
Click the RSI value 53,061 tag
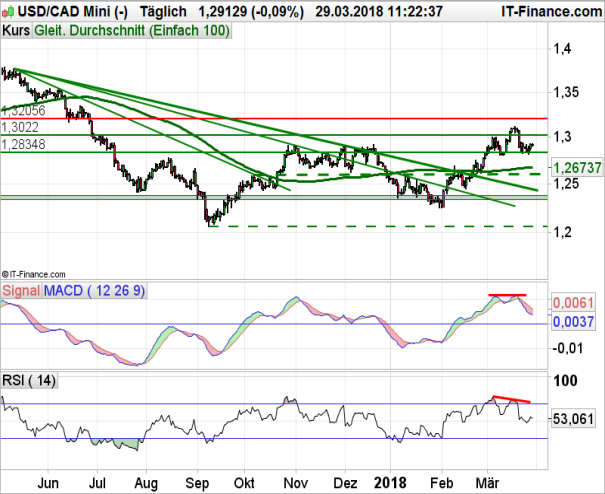[573, 419]
